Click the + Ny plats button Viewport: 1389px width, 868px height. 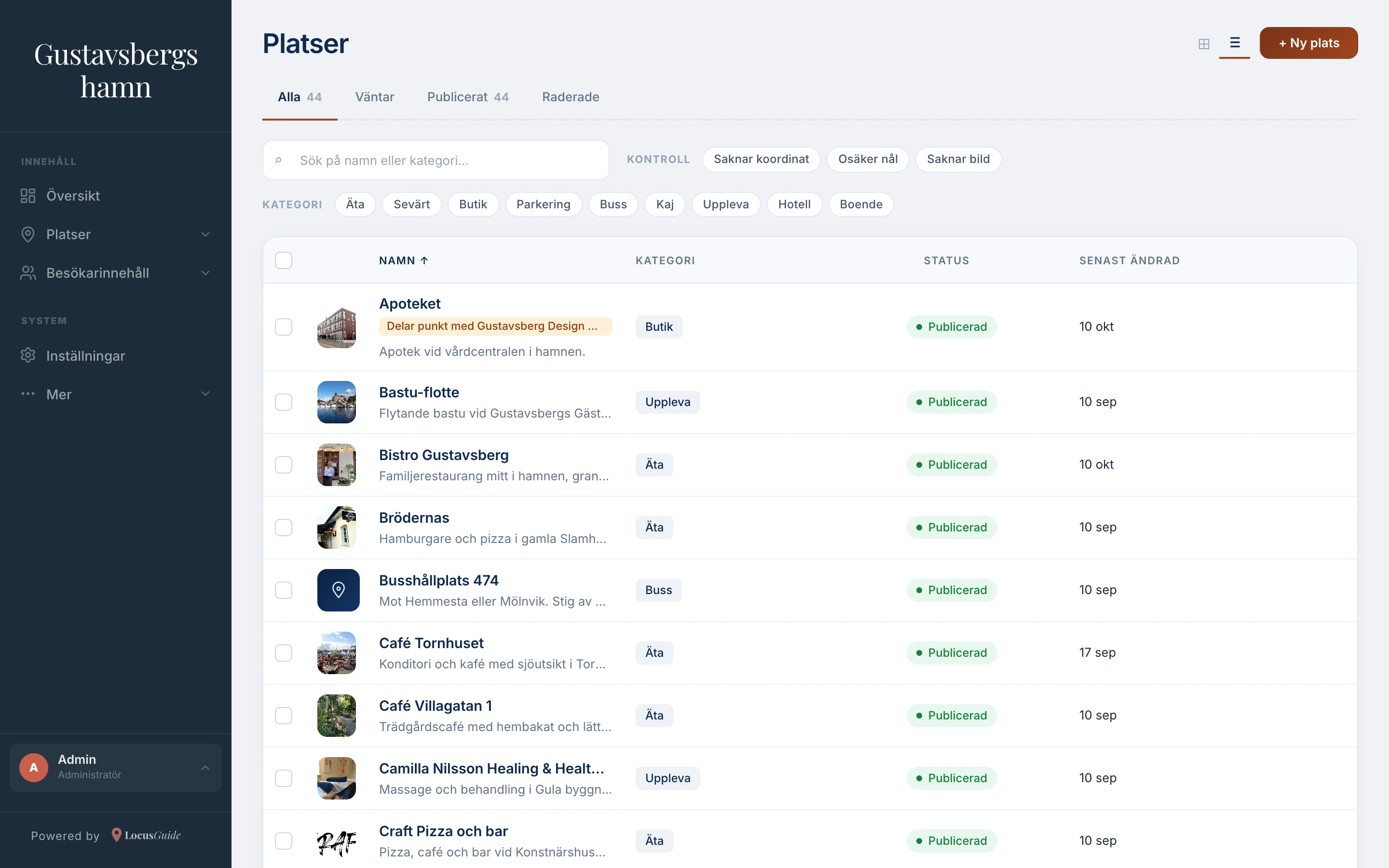pyautogui.click(x=1308, y=43)
